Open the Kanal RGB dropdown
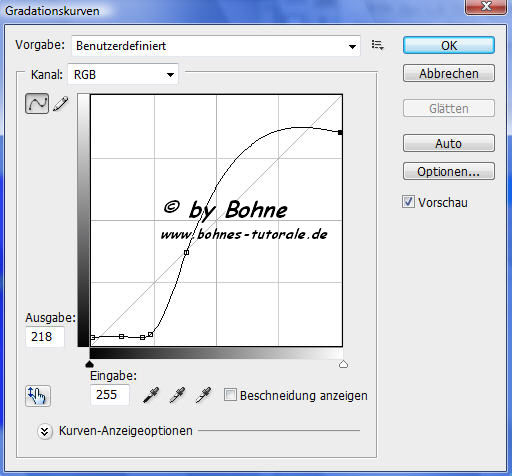Viewport: 512px width, 476px height. (x=123, y=74)
